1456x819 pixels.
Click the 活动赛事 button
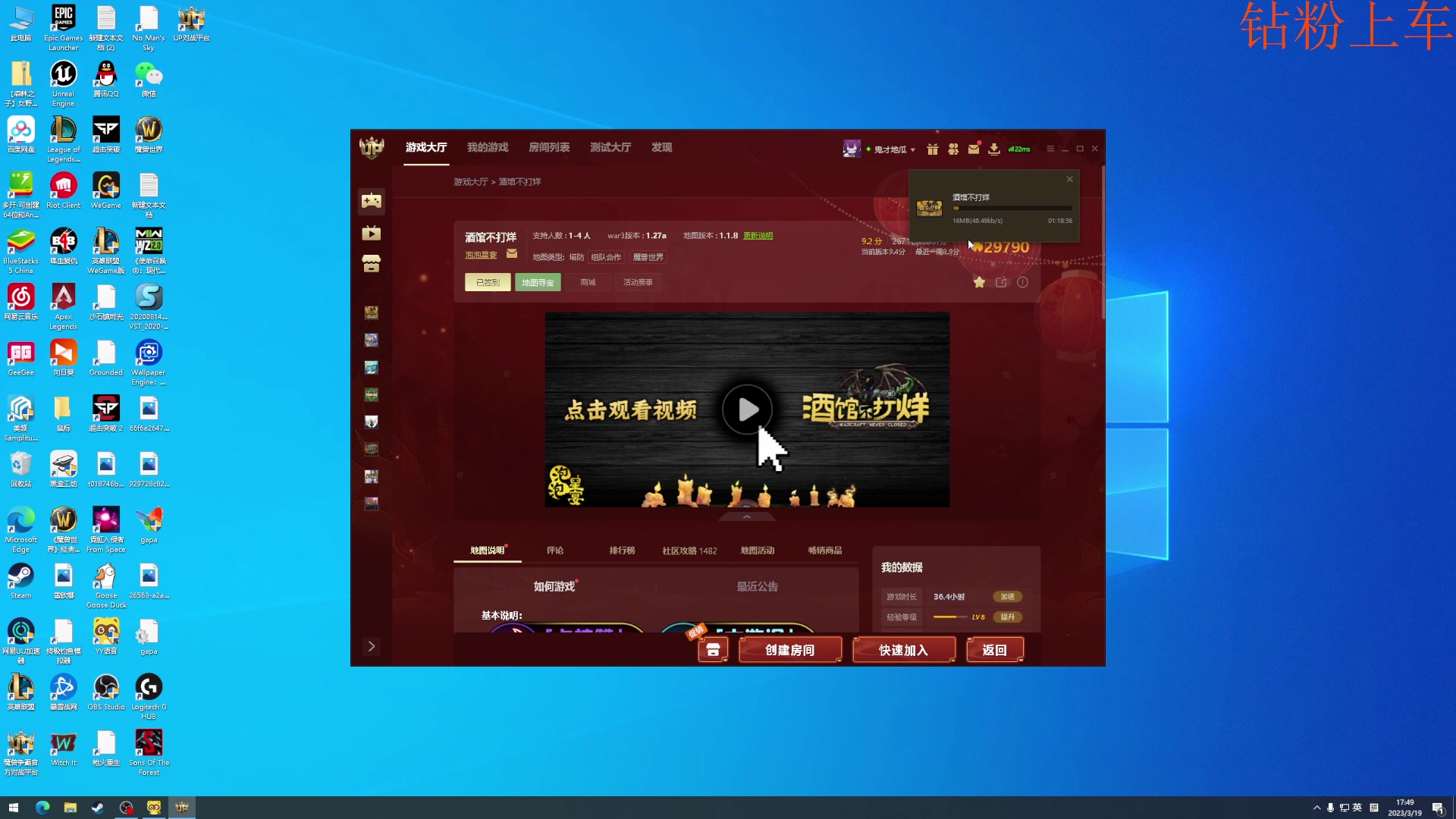tap(639, 282)
